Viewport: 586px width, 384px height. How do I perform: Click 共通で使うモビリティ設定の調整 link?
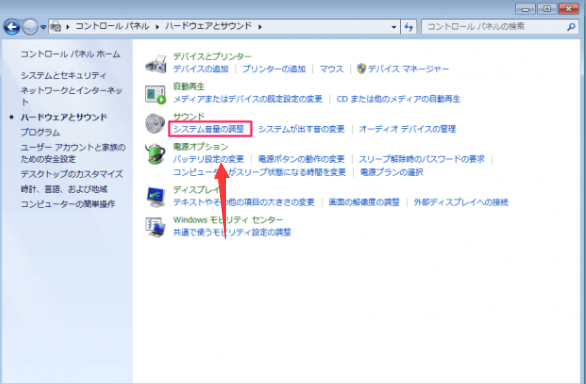pos(232,233)
